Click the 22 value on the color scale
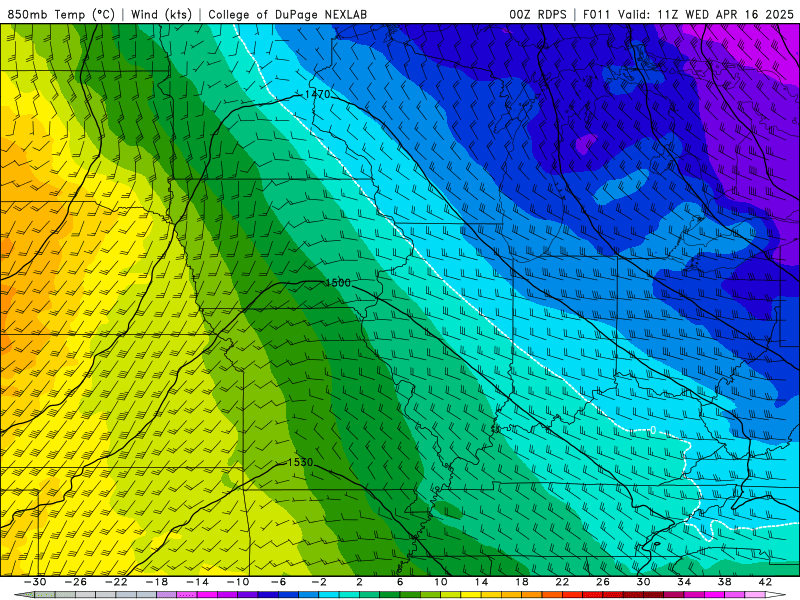 tap(562, 582)
